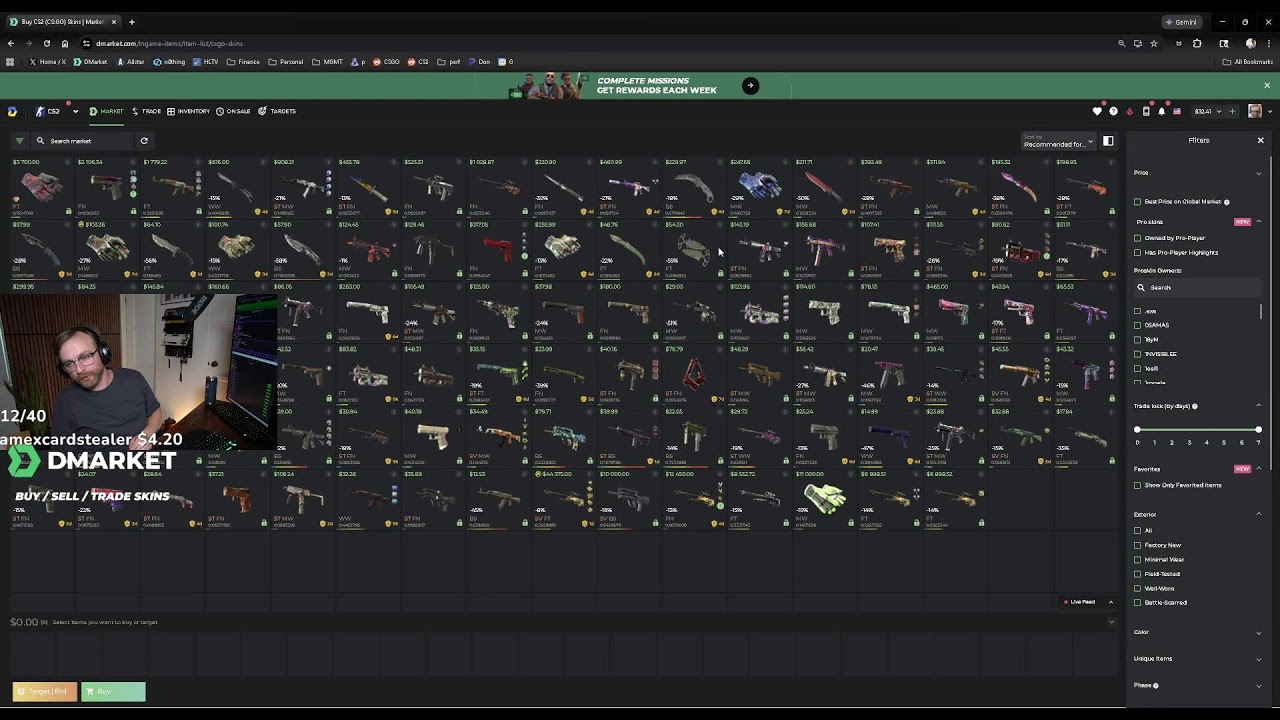Open the DMarket bookmark
Screen dimensions: 1280x720
[x=91, y=62]
